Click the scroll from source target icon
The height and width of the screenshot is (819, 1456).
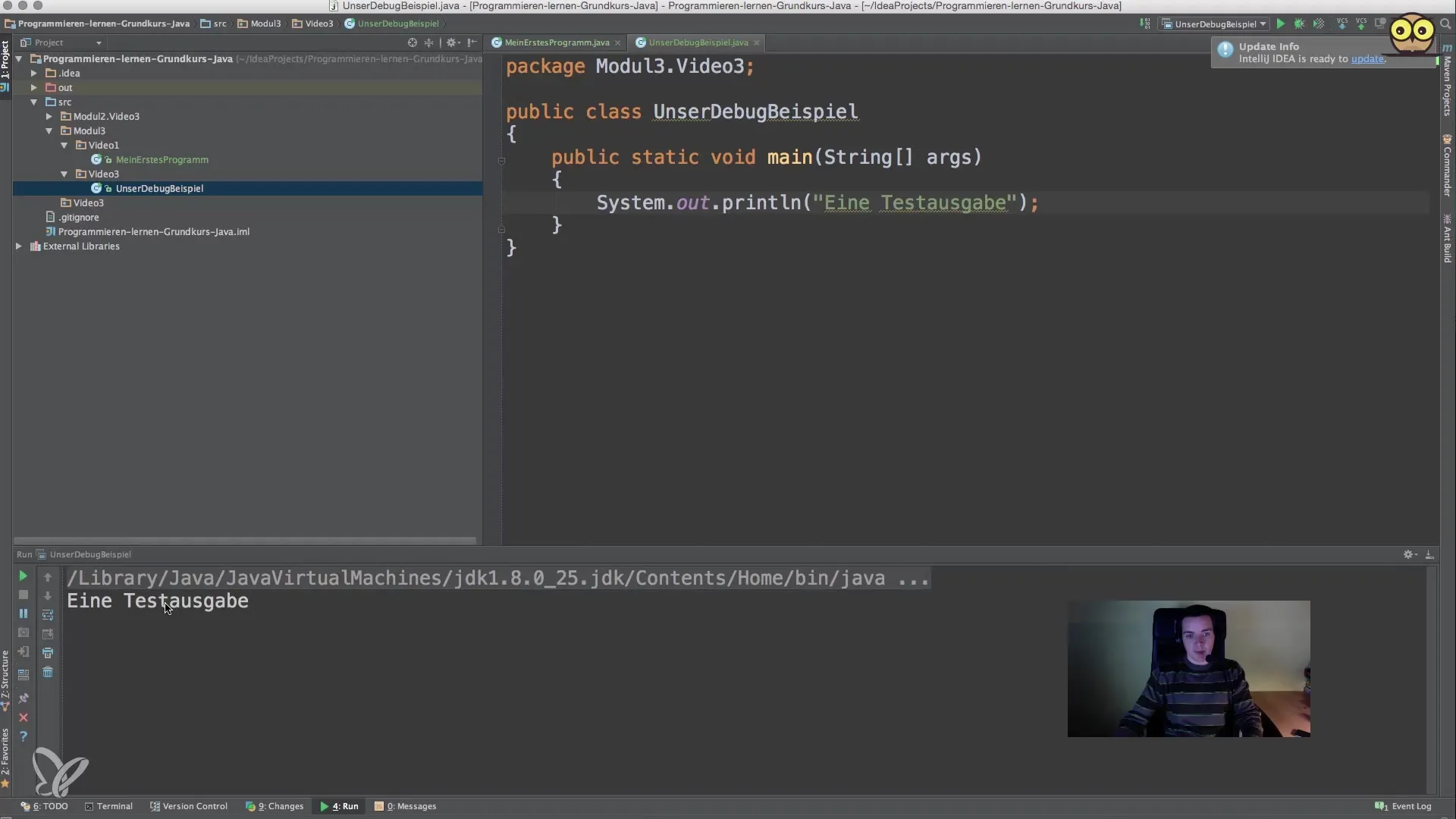[413, 42]
